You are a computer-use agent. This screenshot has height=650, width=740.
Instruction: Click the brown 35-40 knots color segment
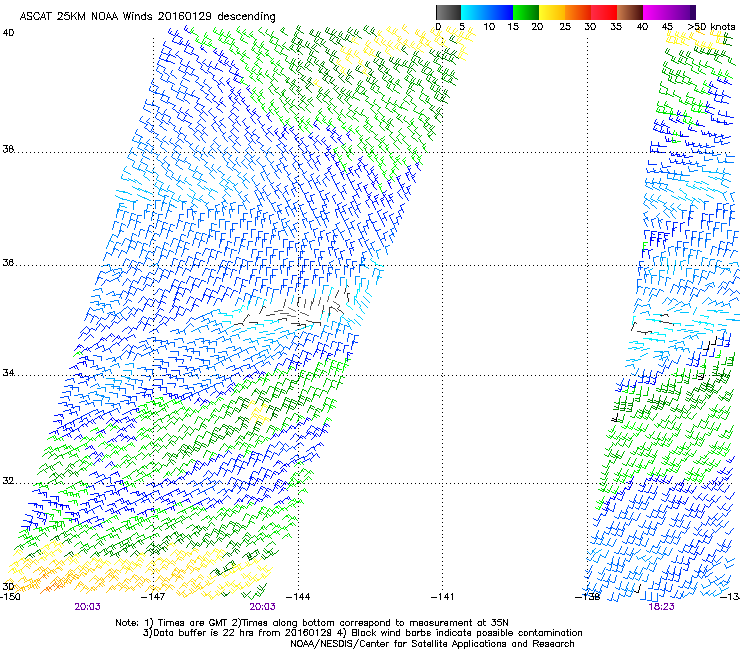pyautogui.click(x=630, y=12)
